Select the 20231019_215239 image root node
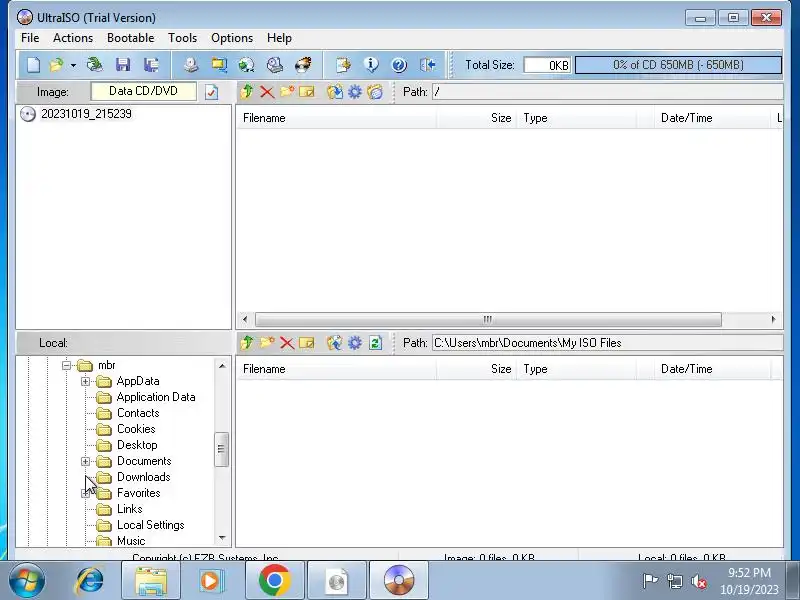 tap(86, 114)
